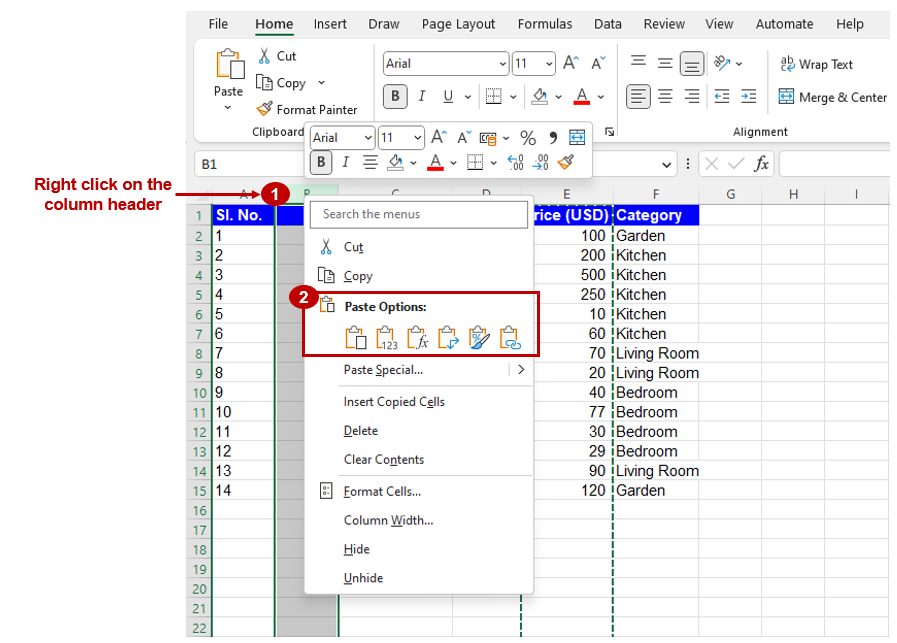This screenshot has height=643, width=897.
Task: Toggle Italic in the ribbon Font group
Action: [x=422, y=96]
